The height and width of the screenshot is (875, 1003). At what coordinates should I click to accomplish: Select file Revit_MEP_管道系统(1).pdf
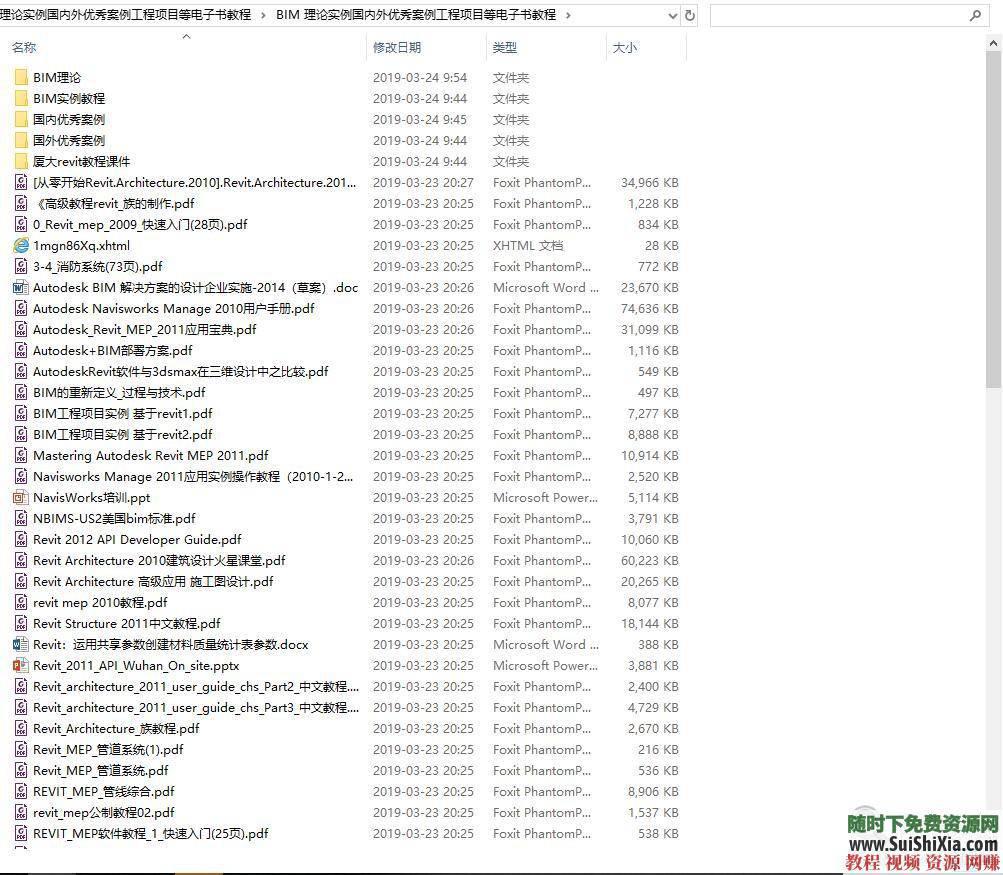108,750
